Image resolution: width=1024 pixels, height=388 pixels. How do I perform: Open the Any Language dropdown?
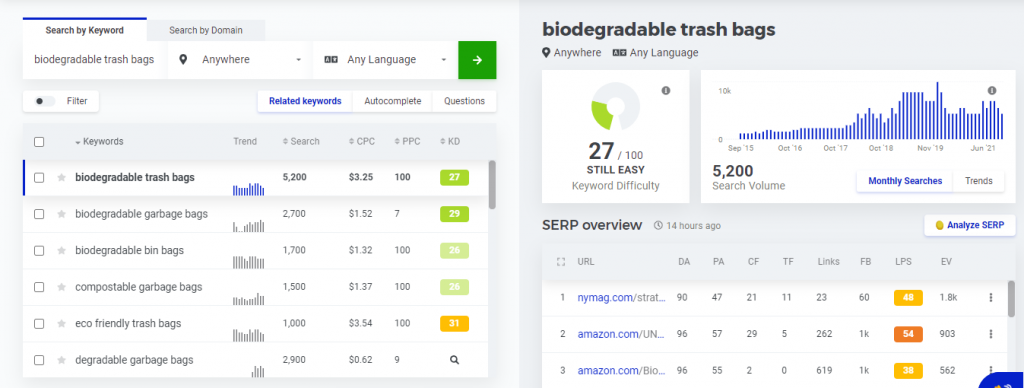pos(384,60)
